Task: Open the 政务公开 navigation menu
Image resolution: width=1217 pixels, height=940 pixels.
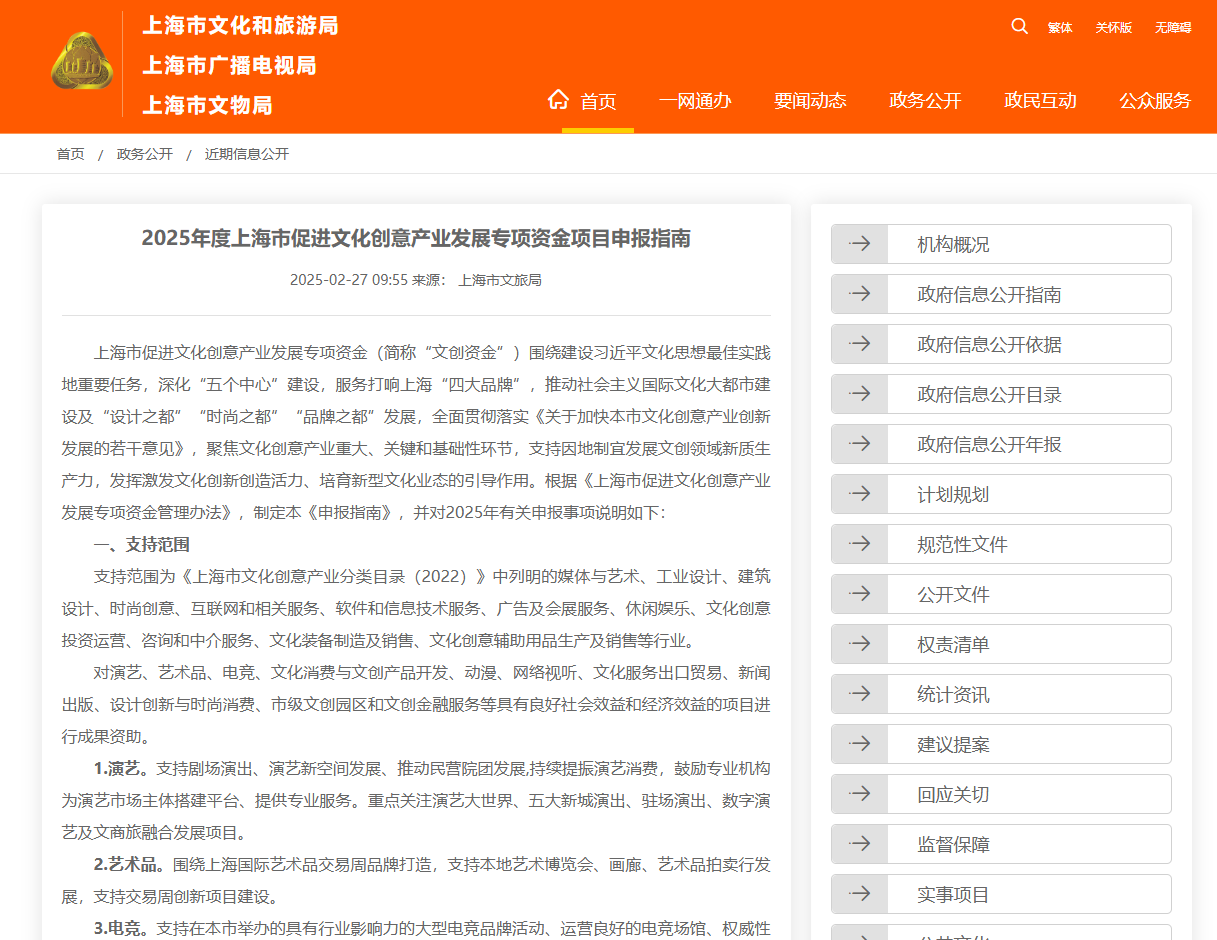Action: [x=925, y=100]
